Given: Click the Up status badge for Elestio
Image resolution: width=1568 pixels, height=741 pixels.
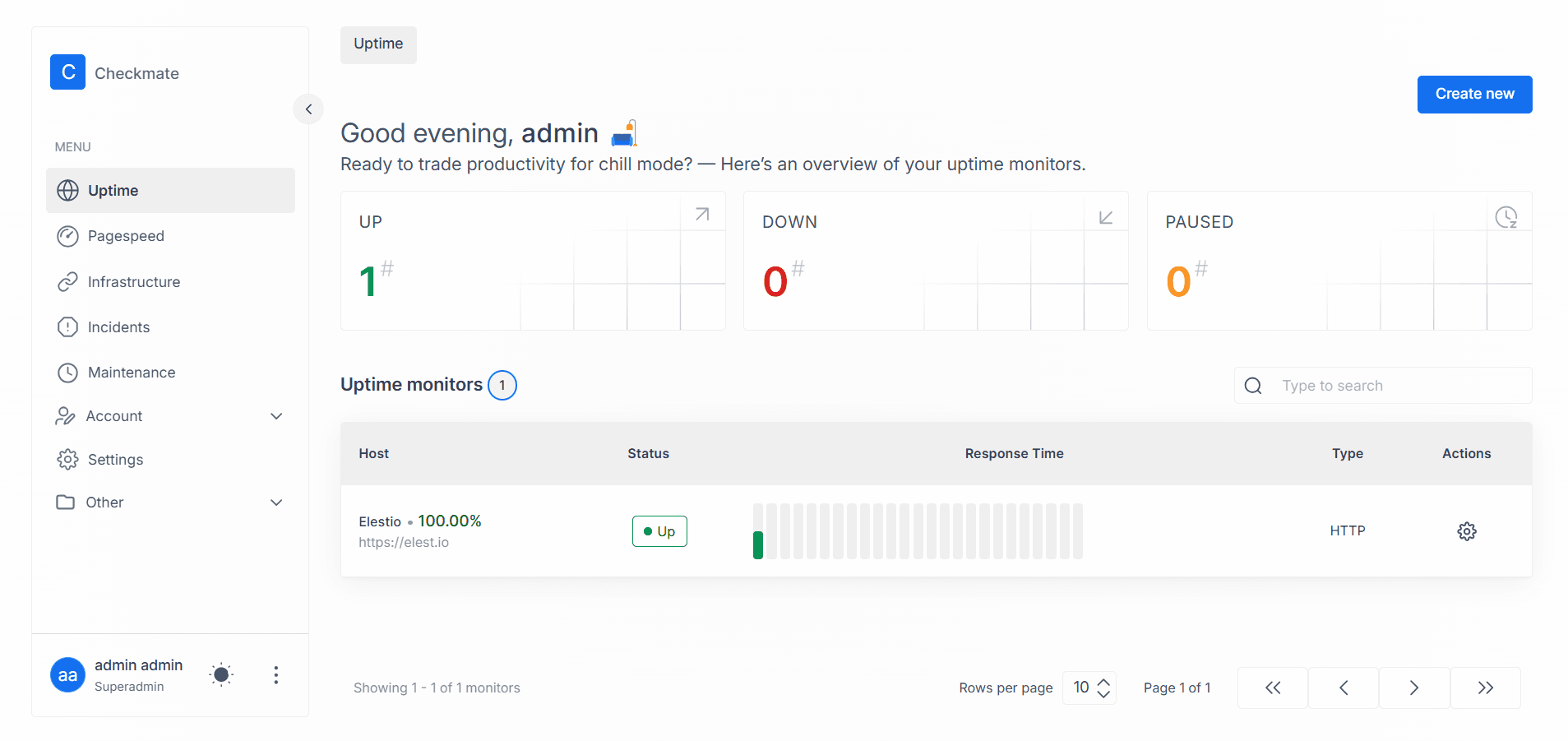Looking at the screenshot, I should [659, 530].
